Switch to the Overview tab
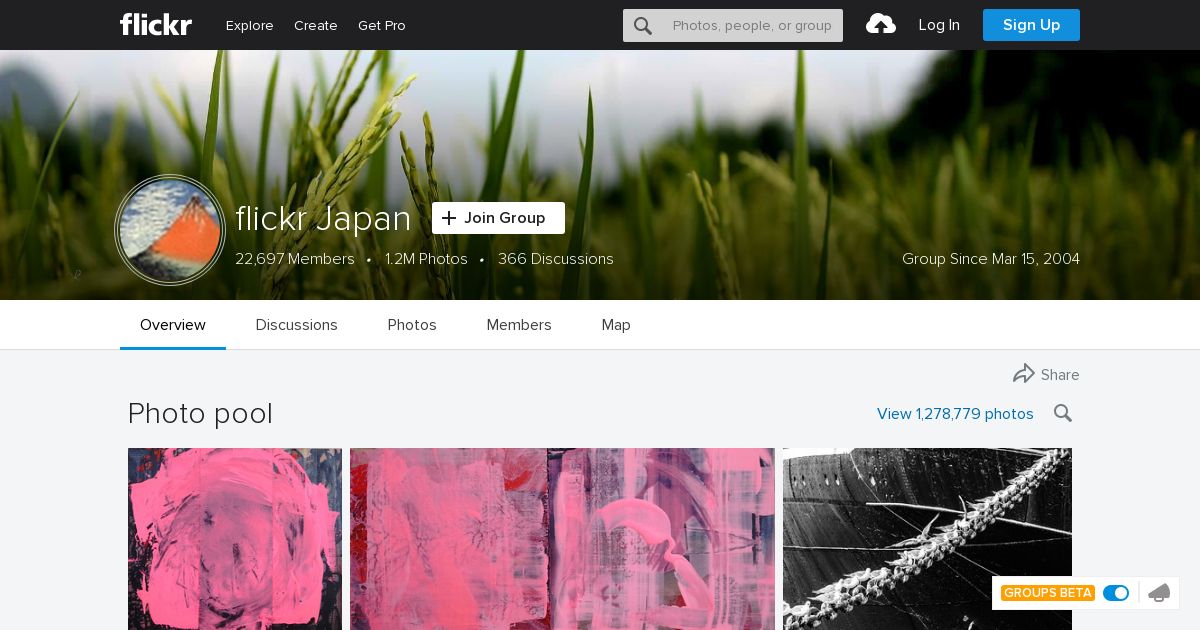This screenshot has height=630, width=1200. [x=173, y=325]
